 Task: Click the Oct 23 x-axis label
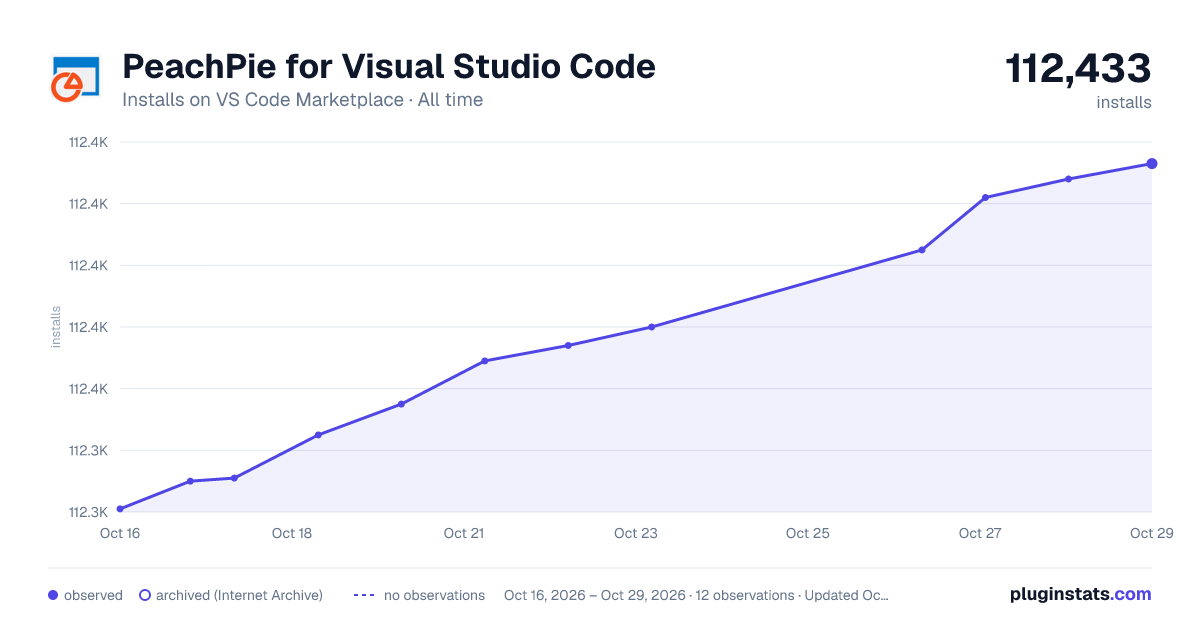636,534
